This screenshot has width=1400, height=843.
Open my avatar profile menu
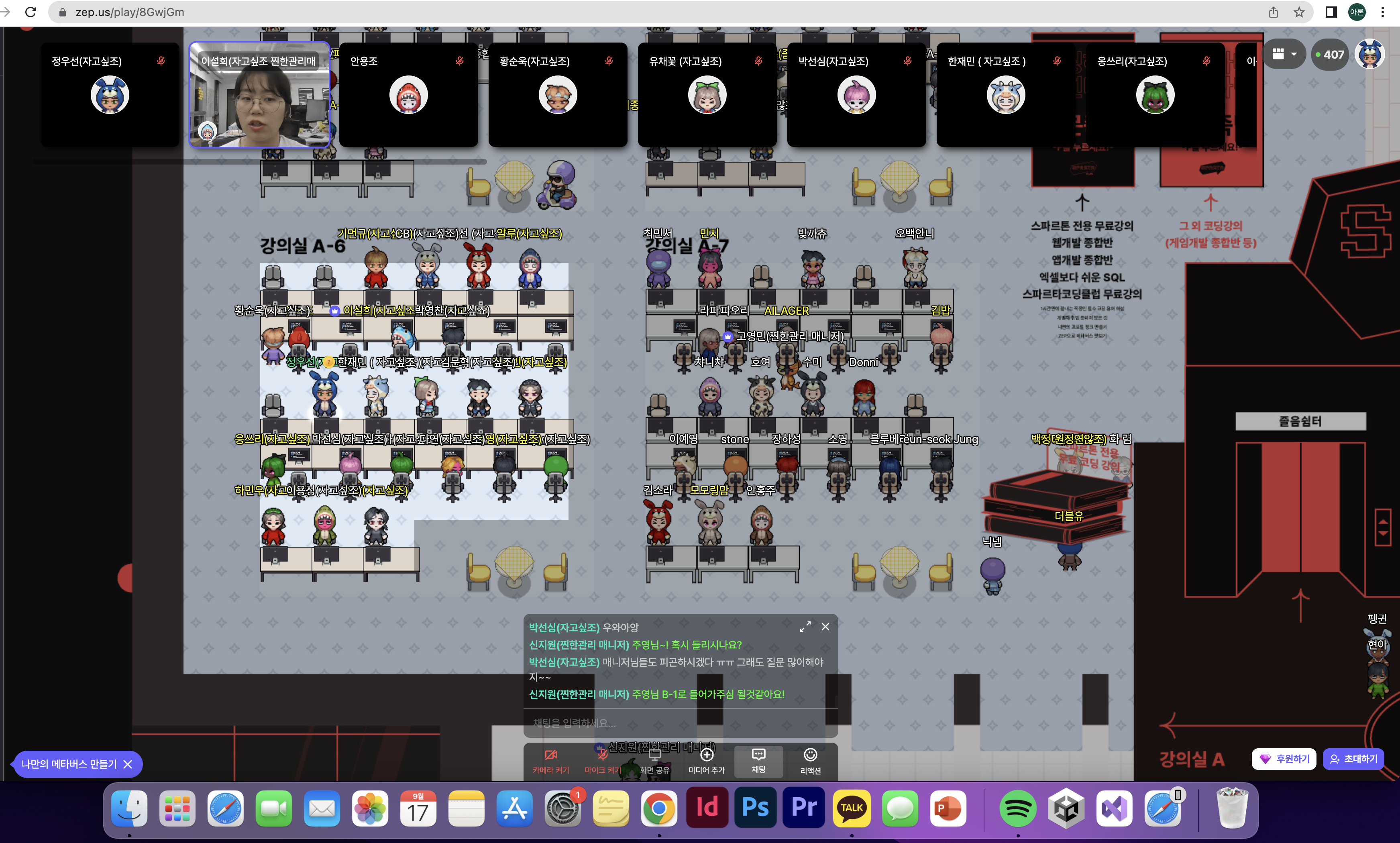coord(1369,54)
